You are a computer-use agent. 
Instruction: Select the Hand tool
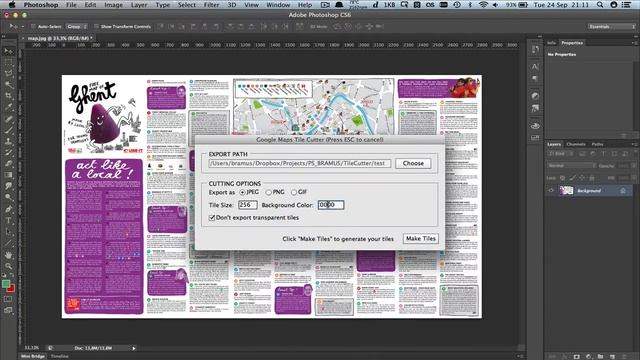pyautogui.click(x=9, y=255)
